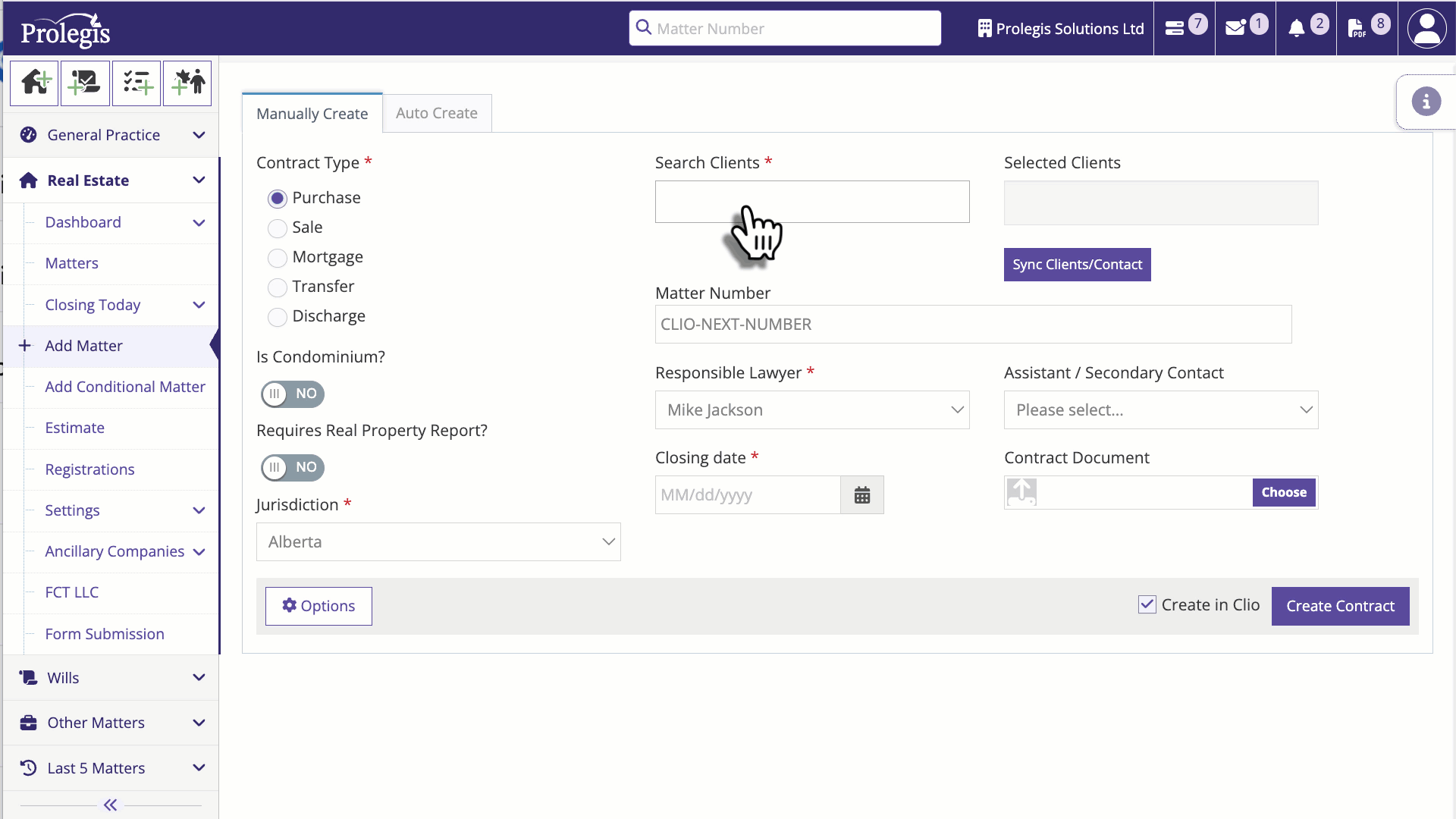
Task: Pick a closing date via calendar icon
Action: (x=862, y=494)
